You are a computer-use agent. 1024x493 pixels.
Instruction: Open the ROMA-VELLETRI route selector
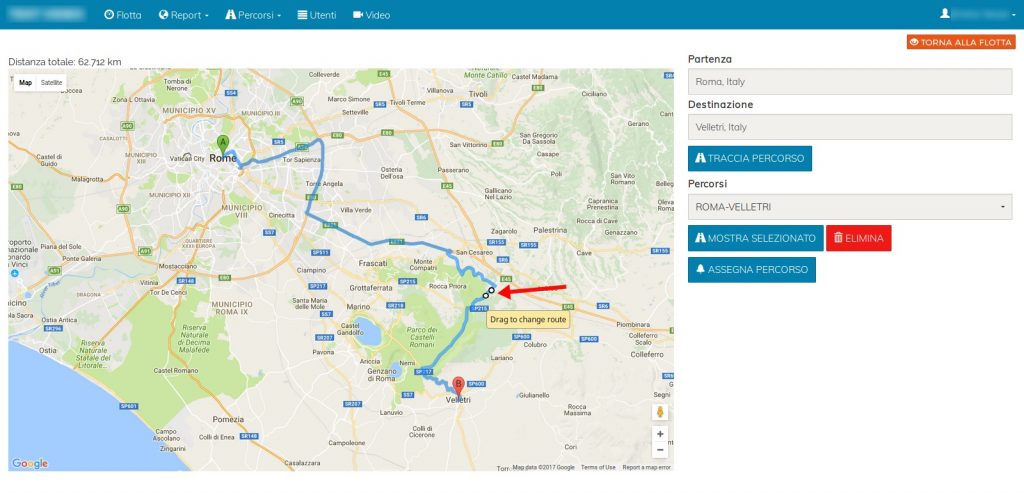850,207
